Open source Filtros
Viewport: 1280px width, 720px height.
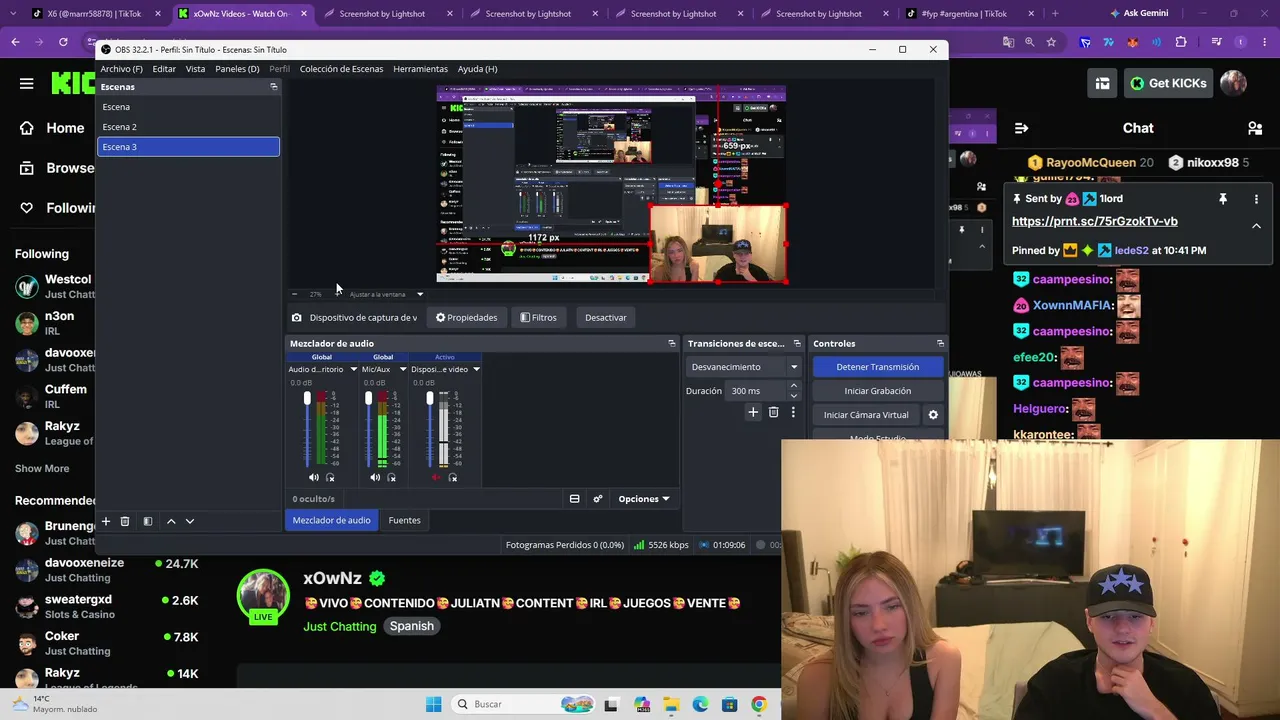click(x=538, y=318)
